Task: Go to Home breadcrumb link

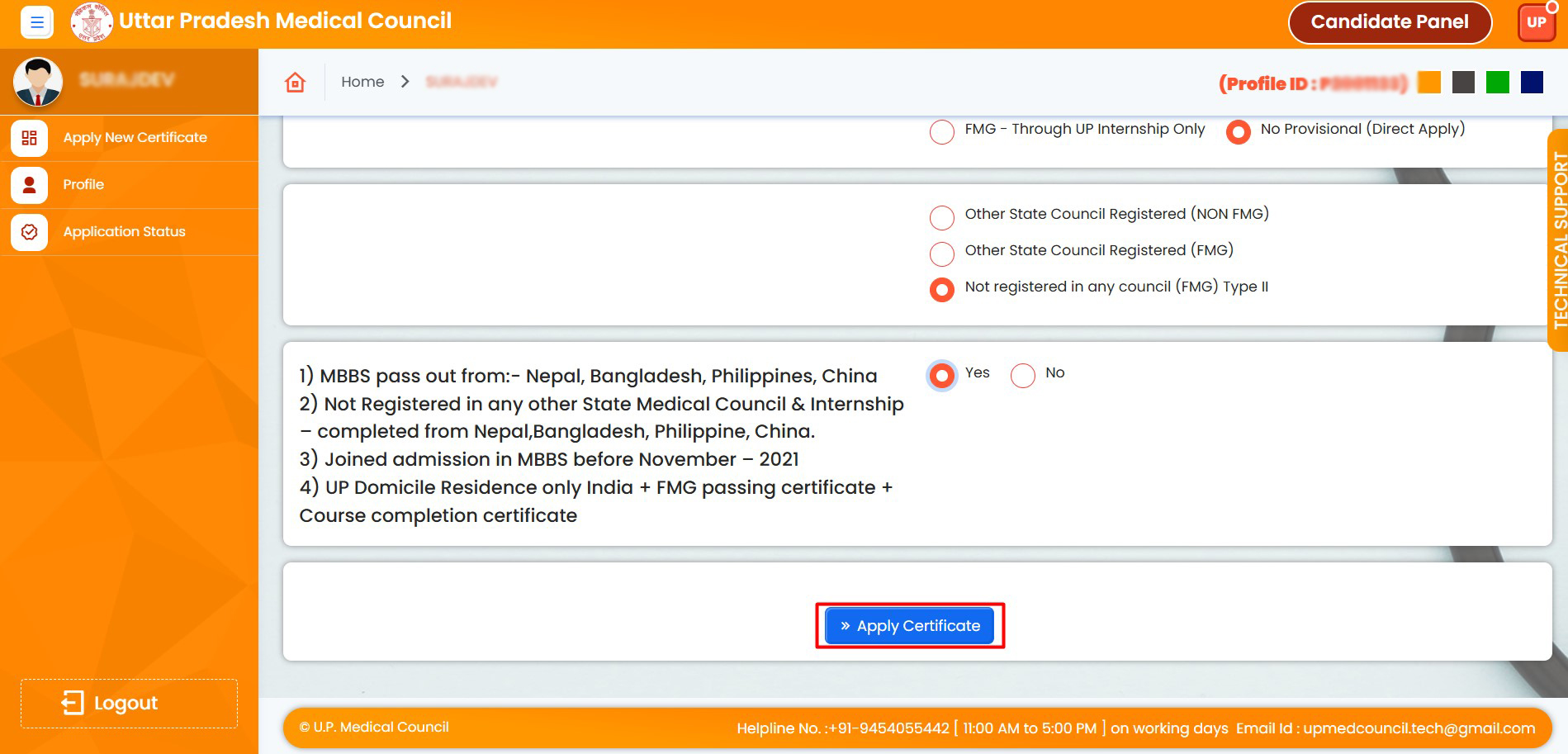Action: coord(362,82)
